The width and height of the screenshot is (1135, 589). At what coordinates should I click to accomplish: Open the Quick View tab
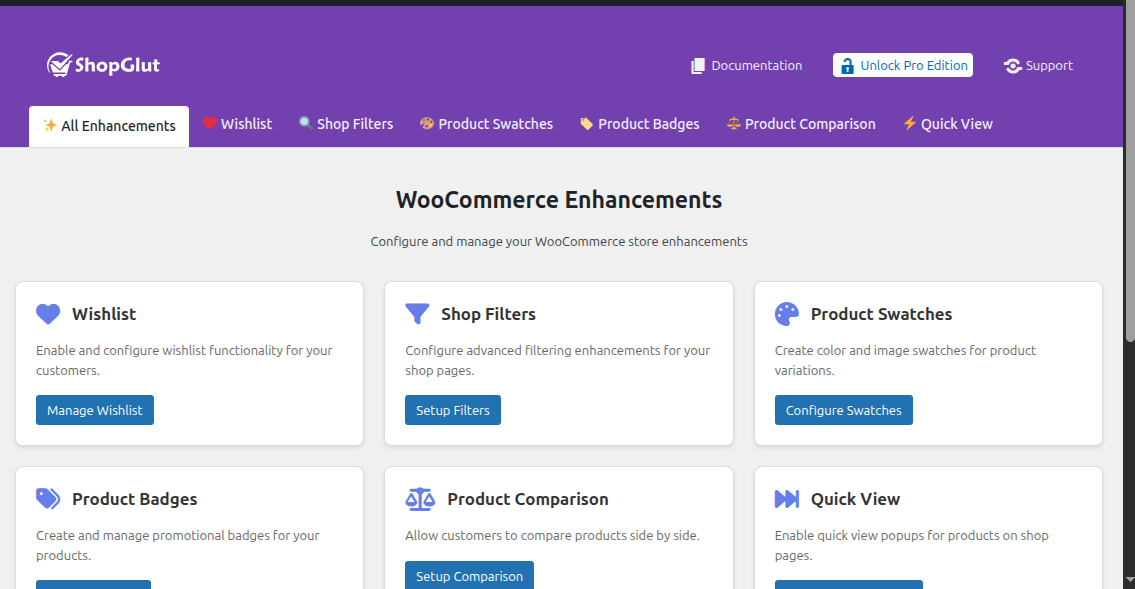(x=948, y=124)
